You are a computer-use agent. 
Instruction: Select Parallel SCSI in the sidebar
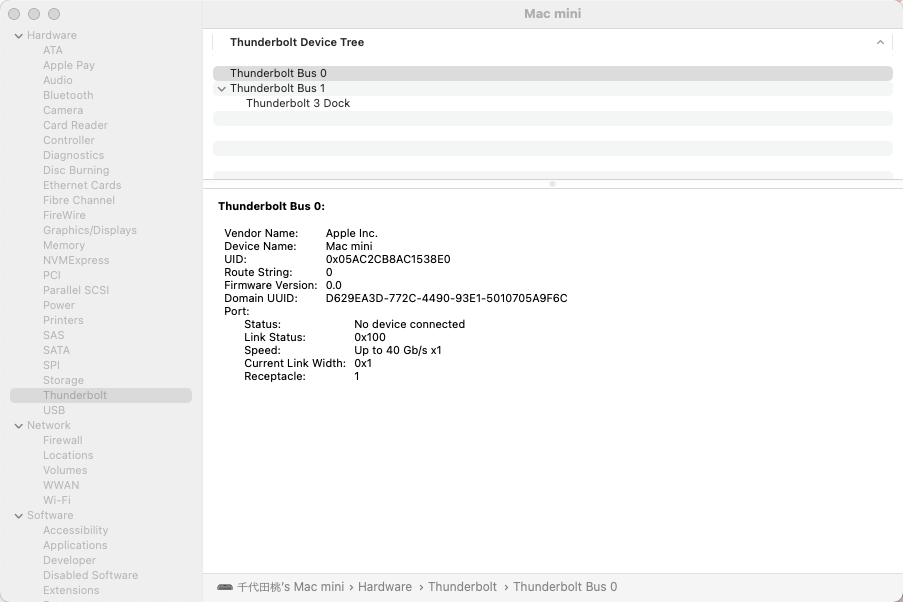tap(75, 290)
